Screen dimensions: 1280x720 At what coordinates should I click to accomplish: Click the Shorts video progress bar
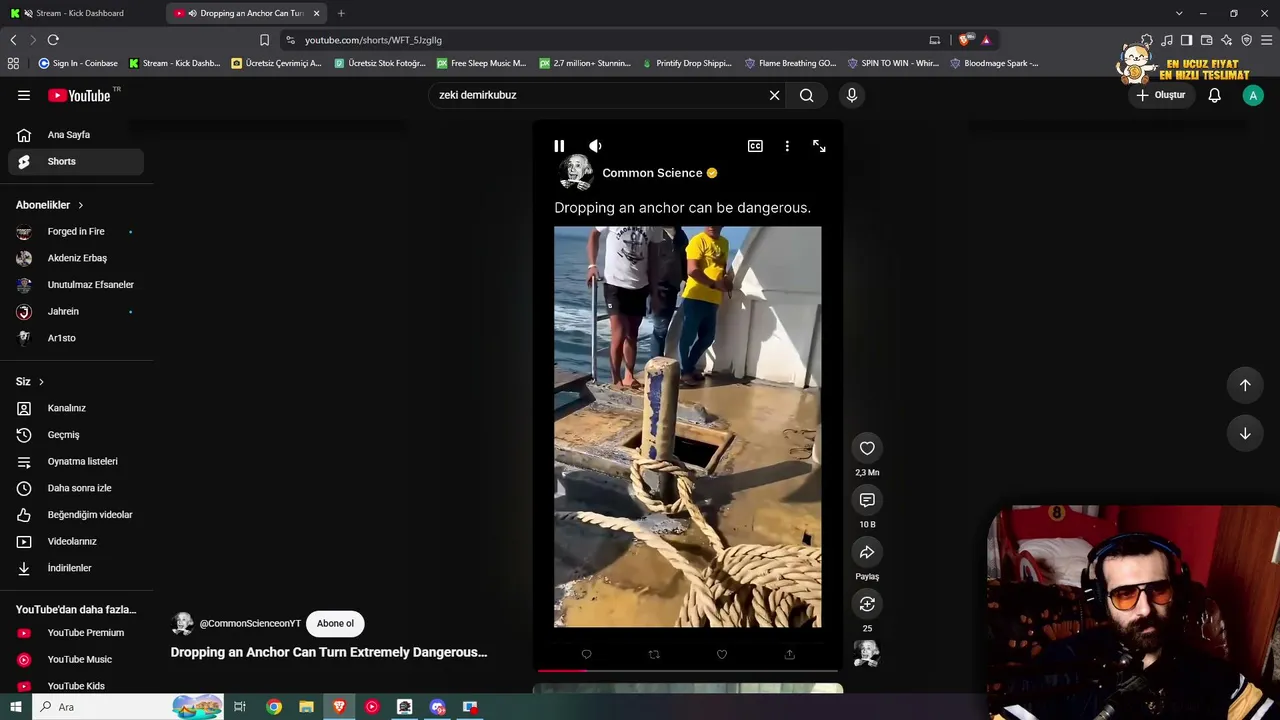[x=687, y=671]
